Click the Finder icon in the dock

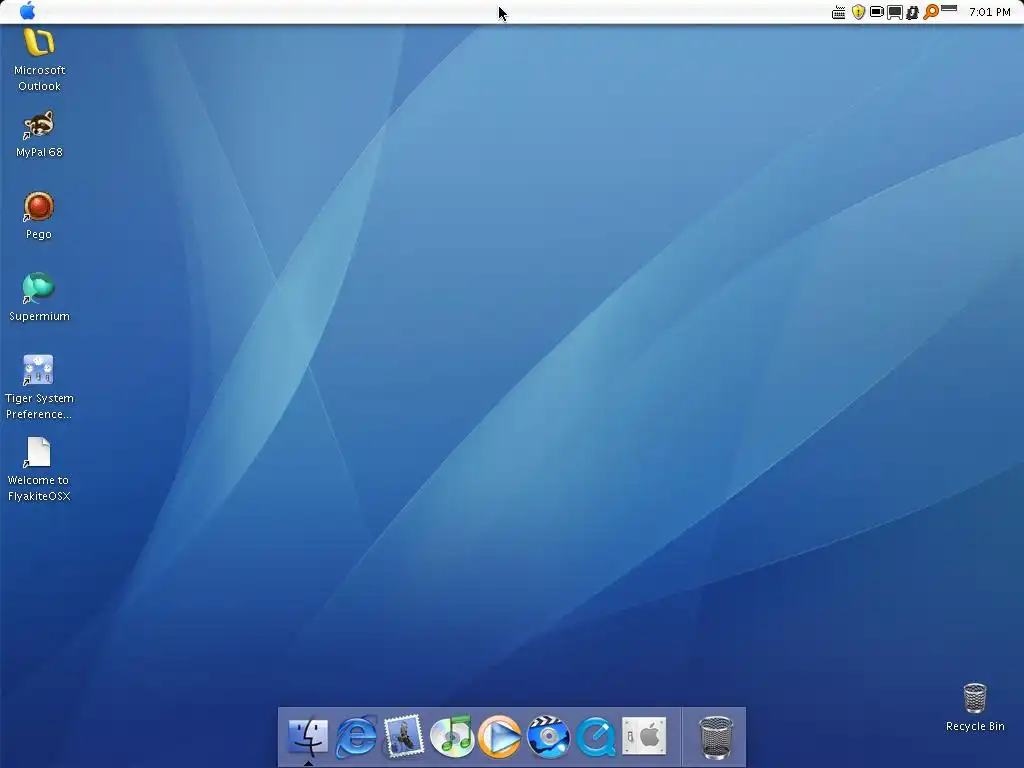tap(308, 737)
